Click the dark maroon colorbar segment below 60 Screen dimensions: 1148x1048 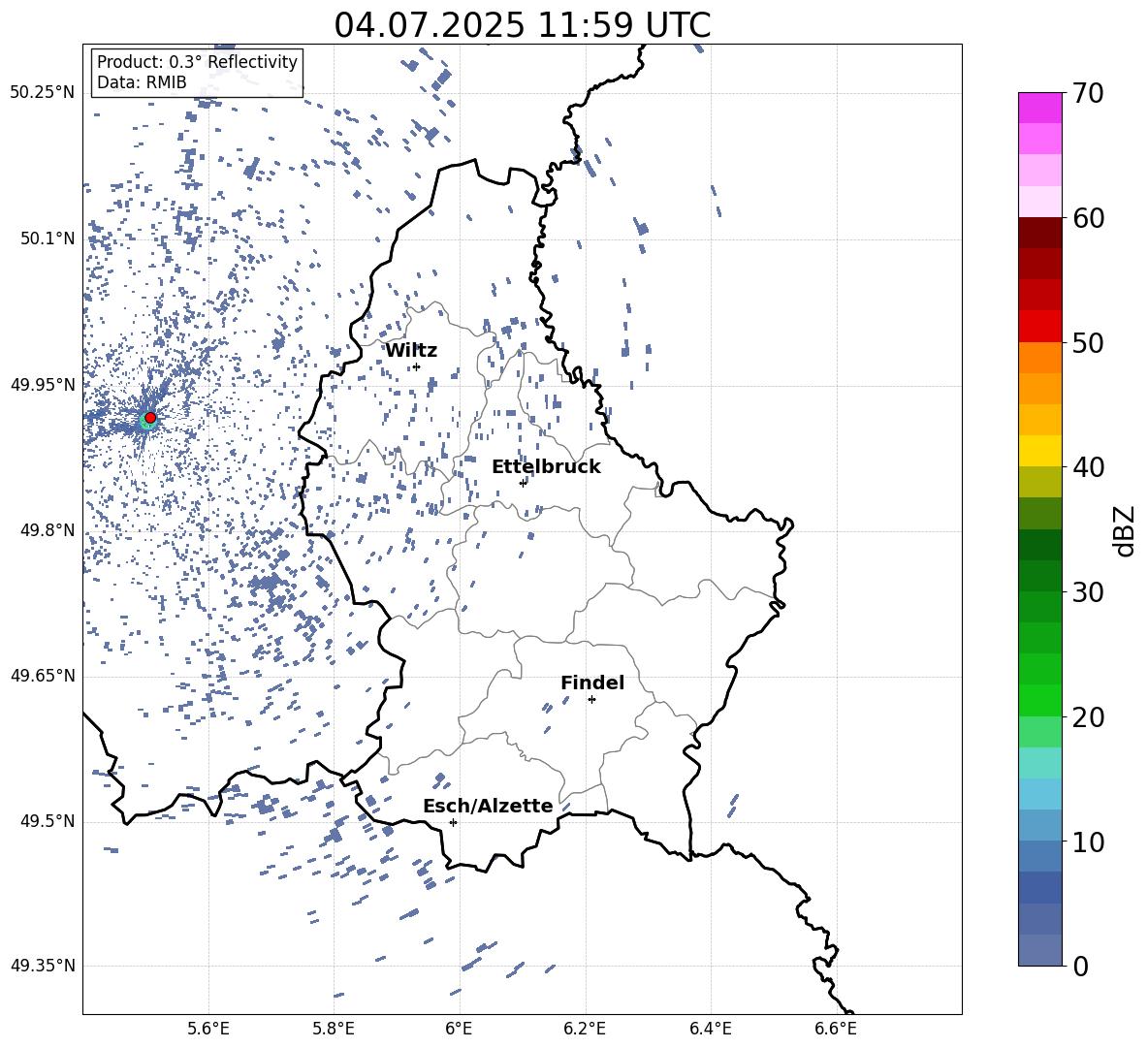coord(1040,233)
